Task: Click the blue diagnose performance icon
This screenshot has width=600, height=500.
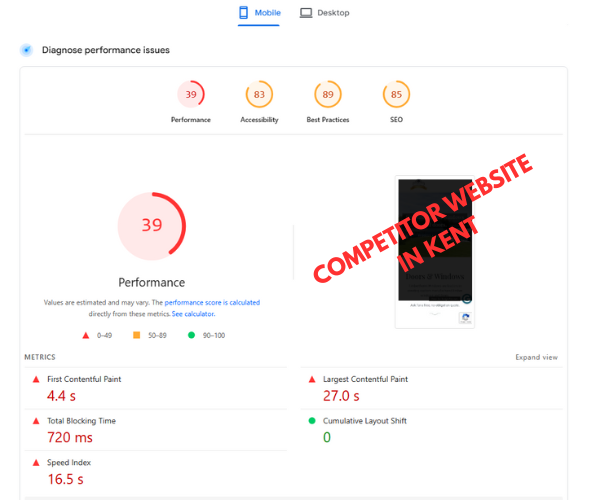Action: click(x=26, y=50)
